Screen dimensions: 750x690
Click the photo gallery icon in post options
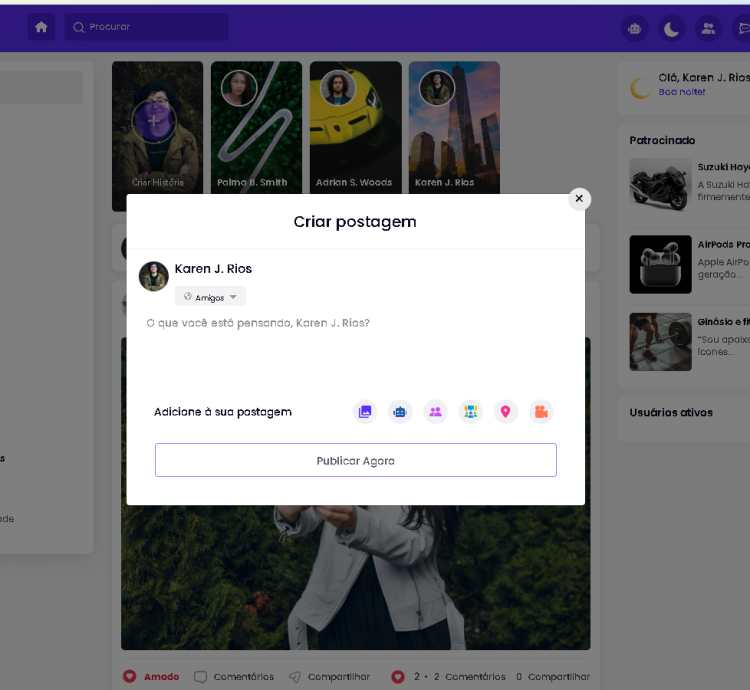point(365,411)
